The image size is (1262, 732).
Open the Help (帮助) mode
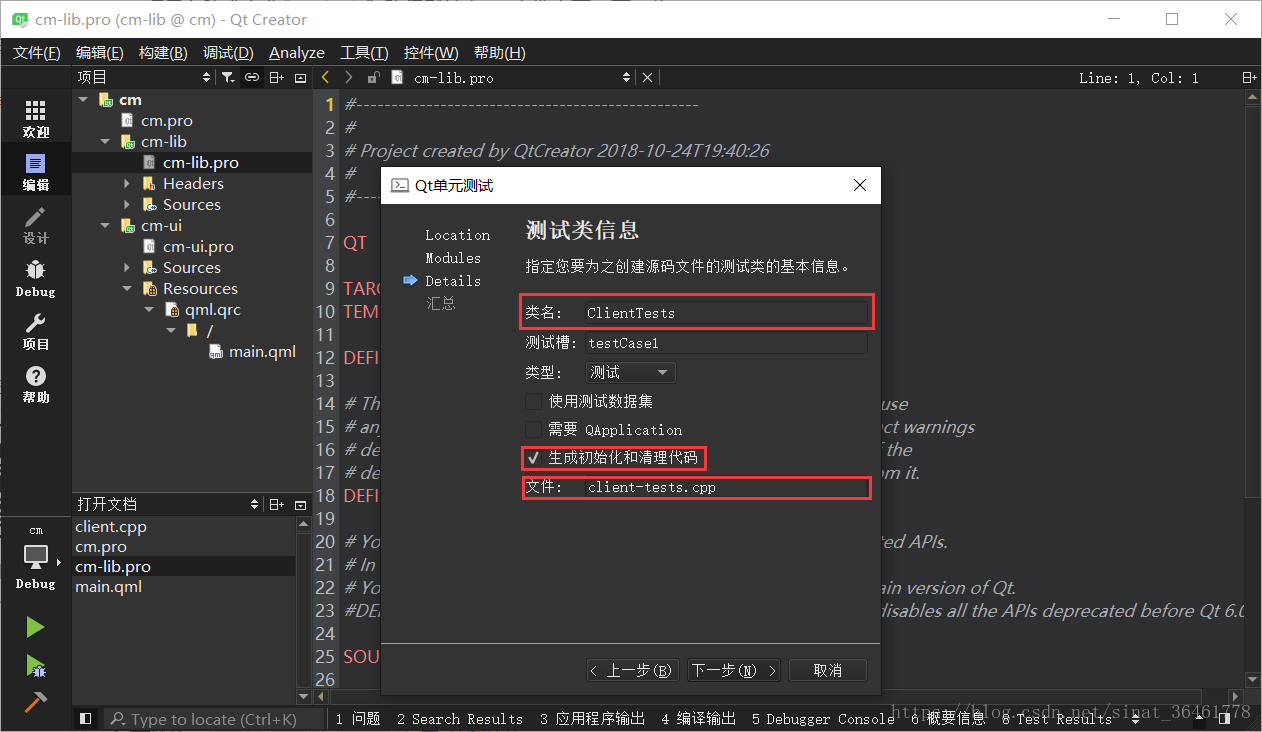[x=35, y=384]
